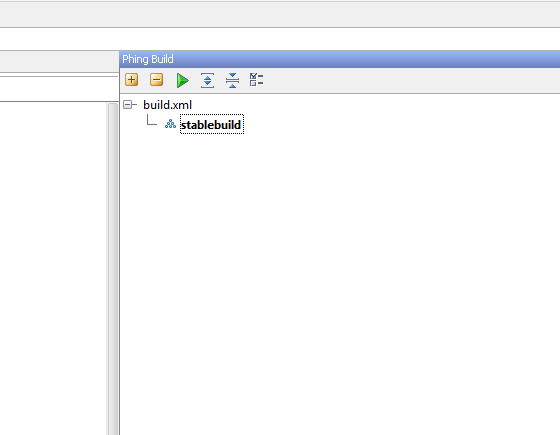Click the Add build file plus icon
Image resolution: width=560 pixels, height=435 pixels.
tap(131, 80)
